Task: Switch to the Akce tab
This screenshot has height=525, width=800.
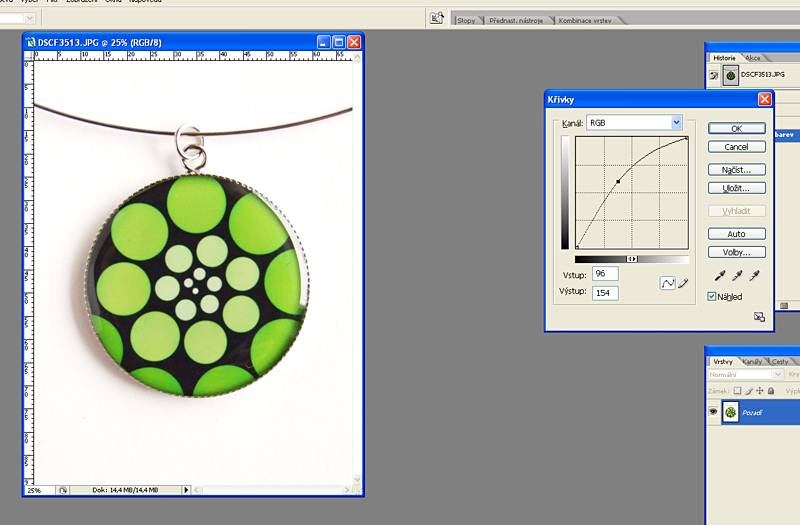Action: pos(752,58)
